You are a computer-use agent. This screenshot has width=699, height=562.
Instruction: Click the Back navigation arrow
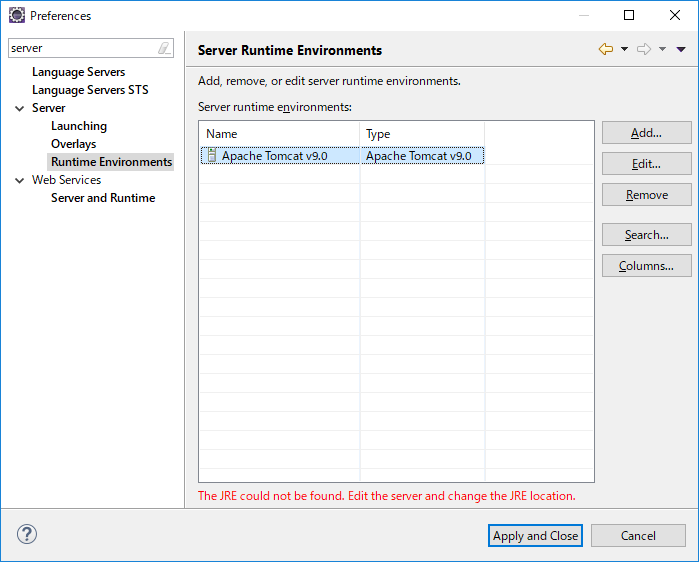606,49
